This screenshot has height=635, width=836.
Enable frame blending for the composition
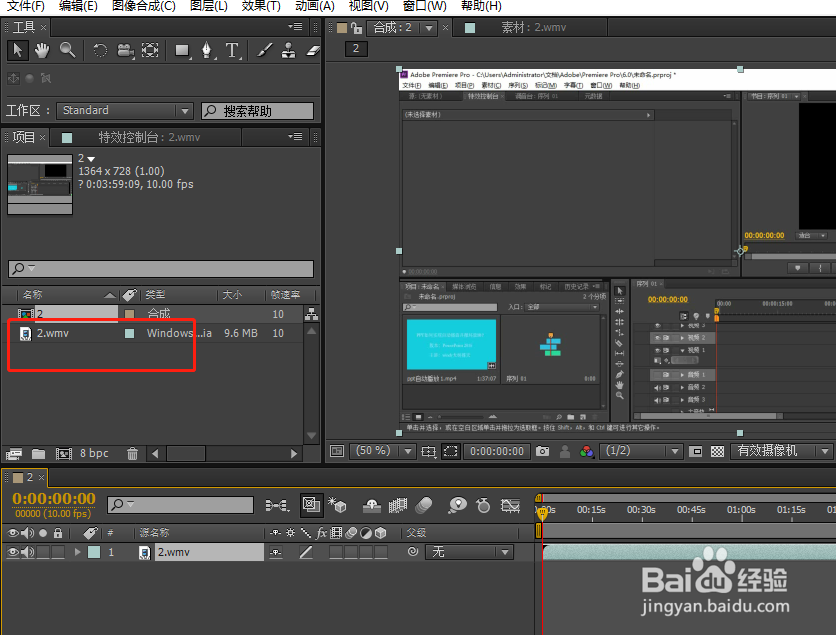pos(398,505)
